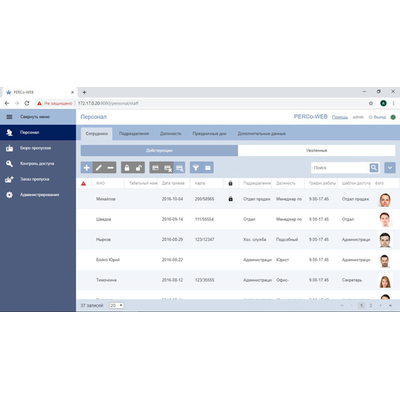Screen dimensions: 400x400
Task: Select the Действующие employees view
Action: (x=159, y=150)
